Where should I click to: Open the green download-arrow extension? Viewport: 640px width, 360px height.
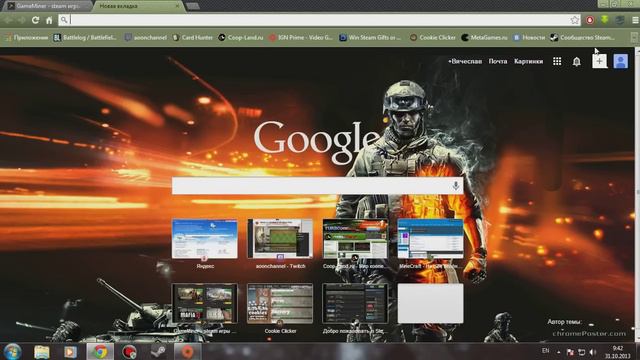(604, 20)
